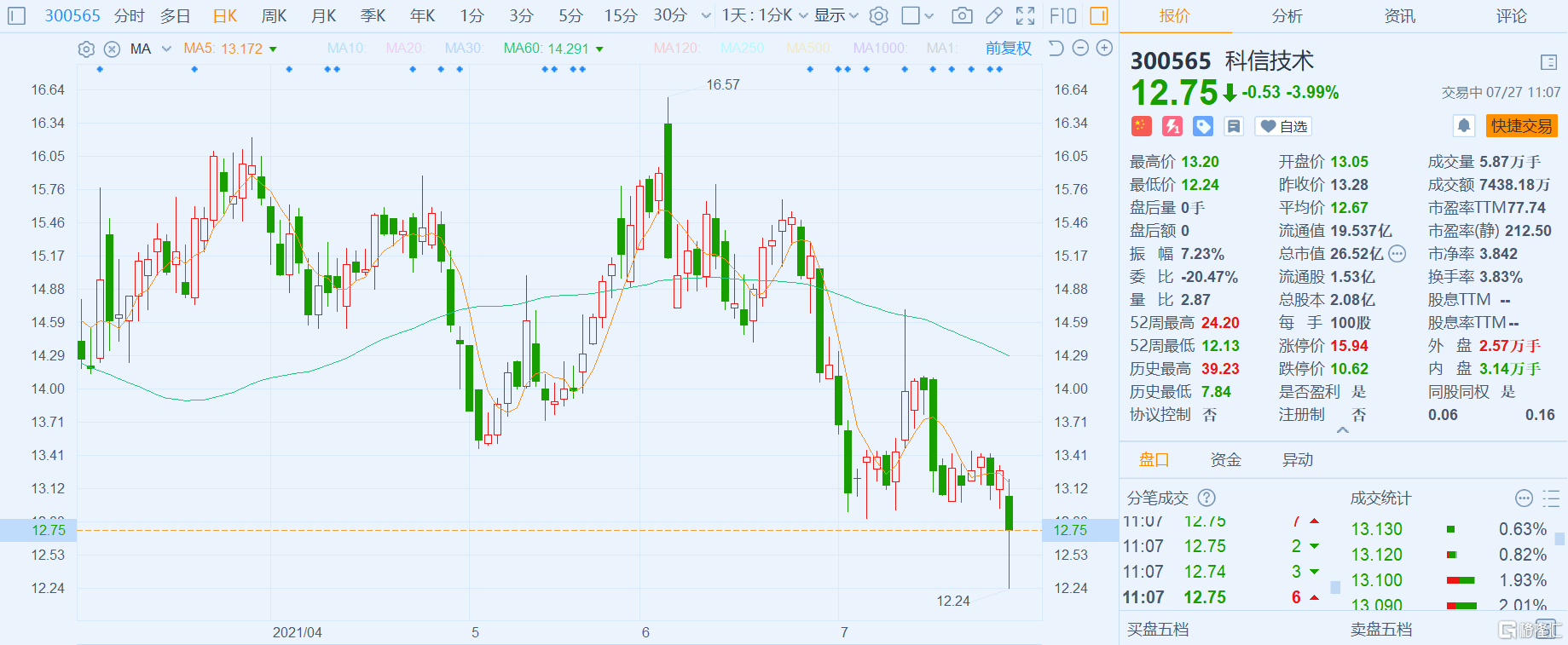Open the 1天:1分K dropdown
Screen dimensions: 1568x645
pos(765,15)
